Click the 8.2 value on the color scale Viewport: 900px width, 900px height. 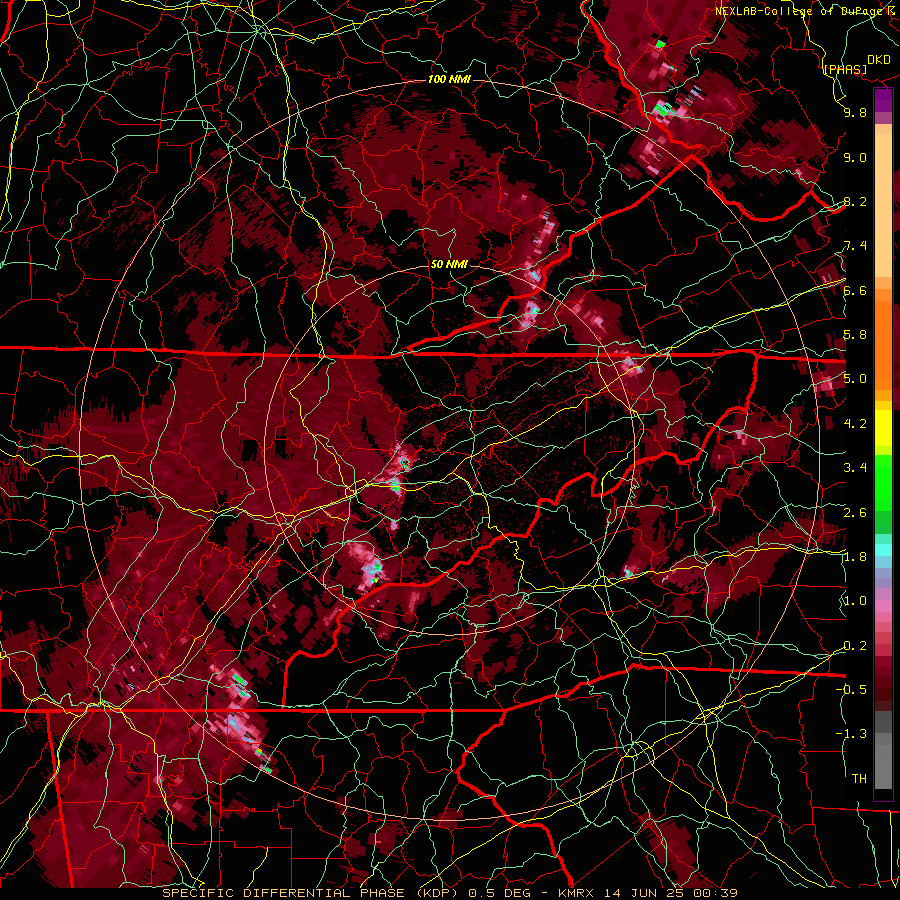click(855, 201)
